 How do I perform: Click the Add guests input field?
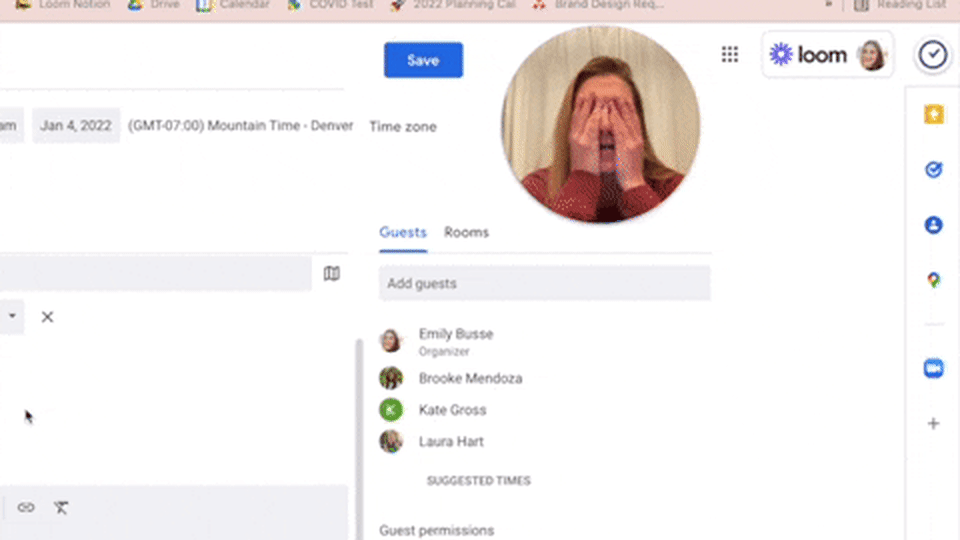click(x=544, y=284)
